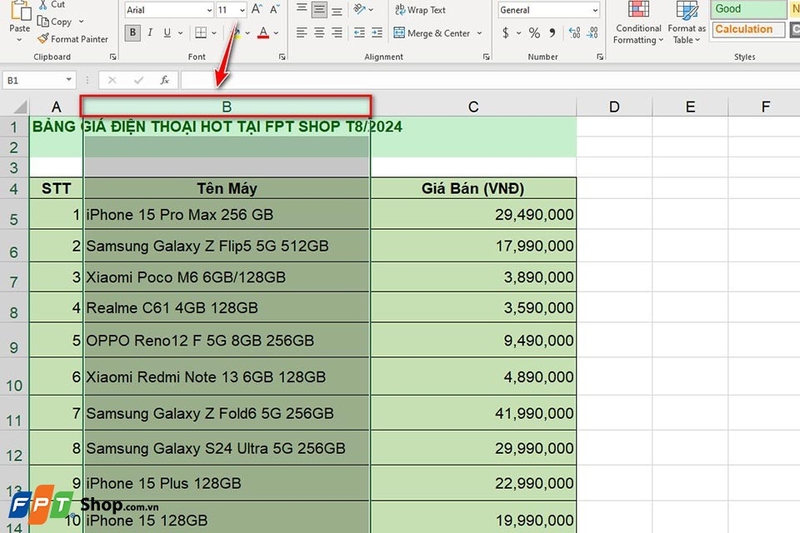Decrease the font size with the smaller A
800x533 pixels.
pyautogui.click(x=275, y=9)
